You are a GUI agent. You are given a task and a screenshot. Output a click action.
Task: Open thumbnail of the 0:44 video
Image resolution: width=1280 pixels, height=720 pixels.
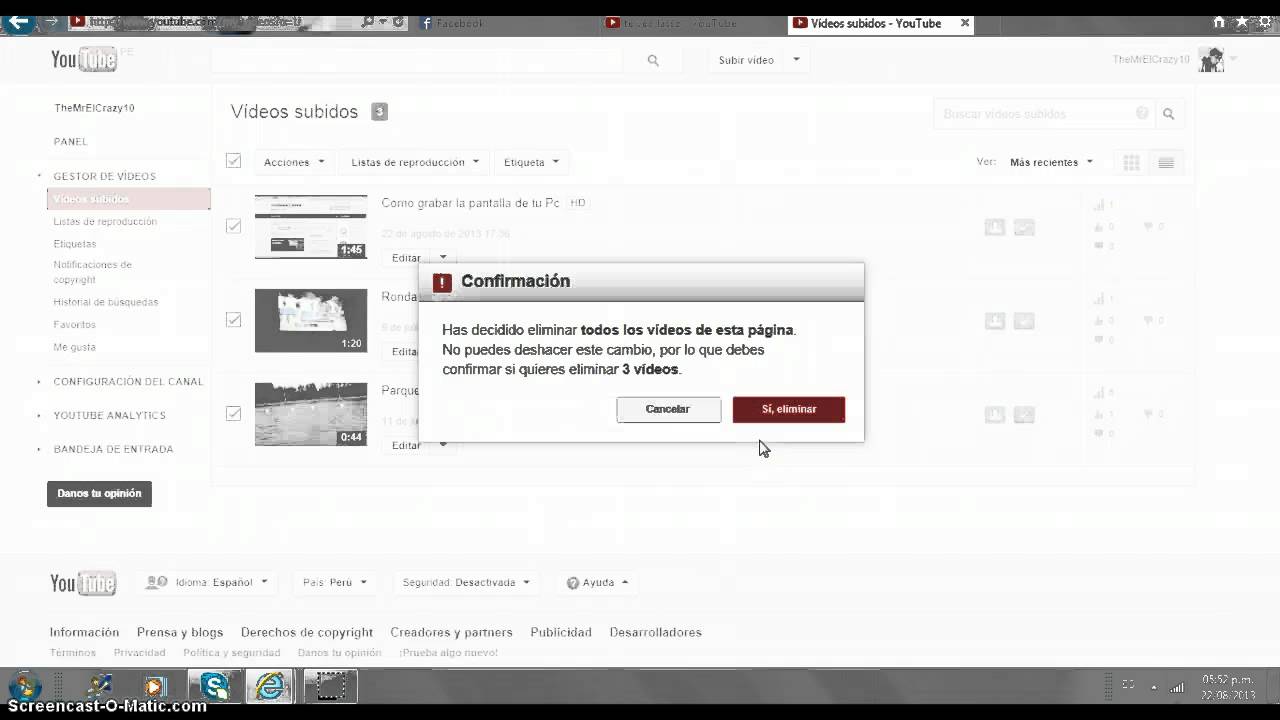[311, 414]
